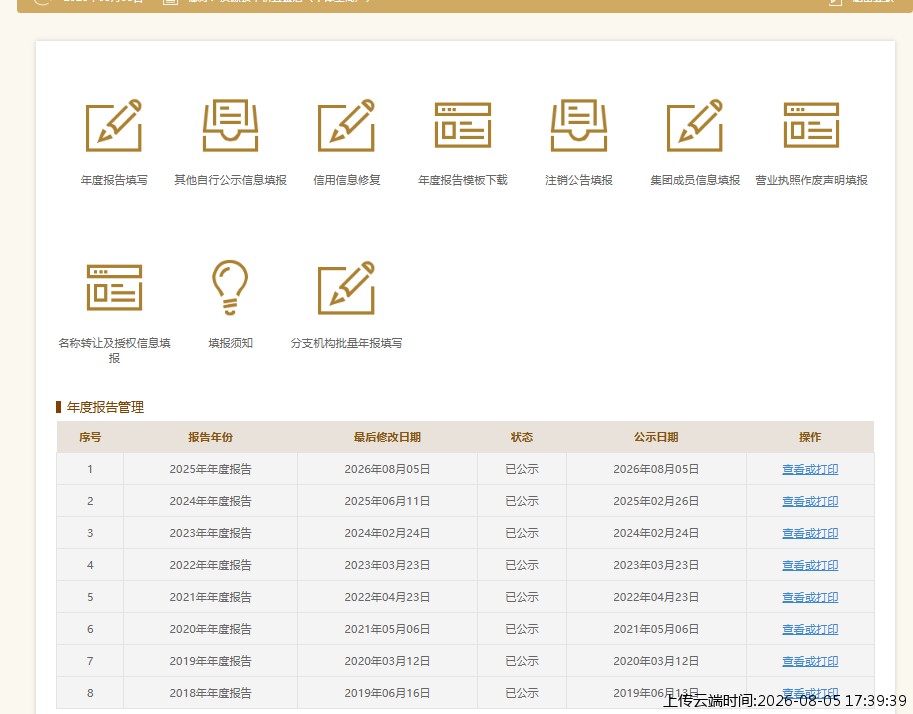This screenshot has height=714, width=913.
Task: Click the 名称转让及授权信息填报 label
Action: pos(114,350)
